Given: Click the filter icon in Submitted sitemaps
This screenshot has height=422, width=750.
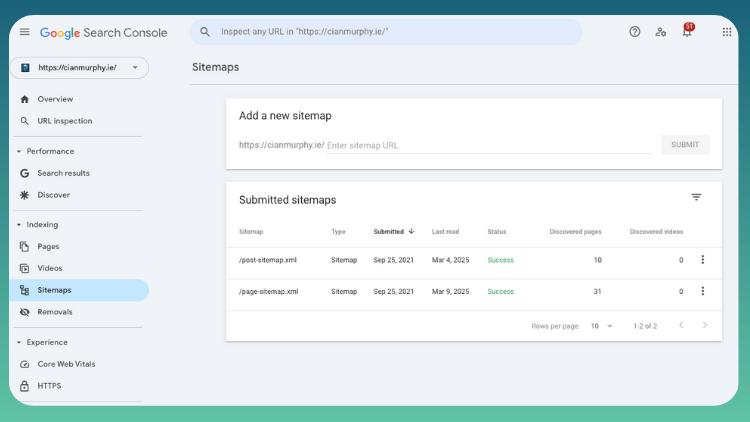Looking at the screenshot, I should tap(696, 198).
